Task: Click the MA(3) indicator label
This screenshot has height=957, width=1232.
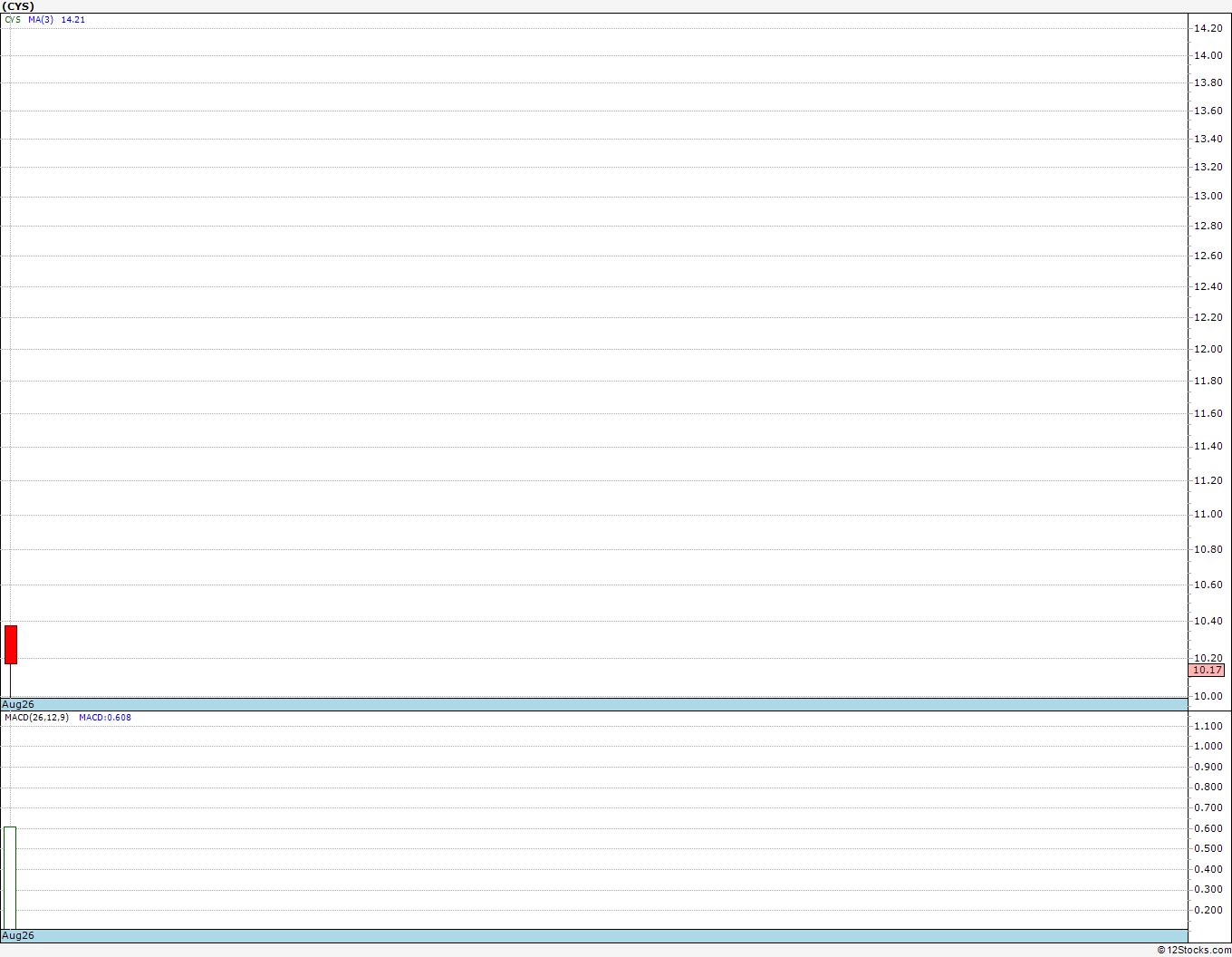Action: click(41, 19)
